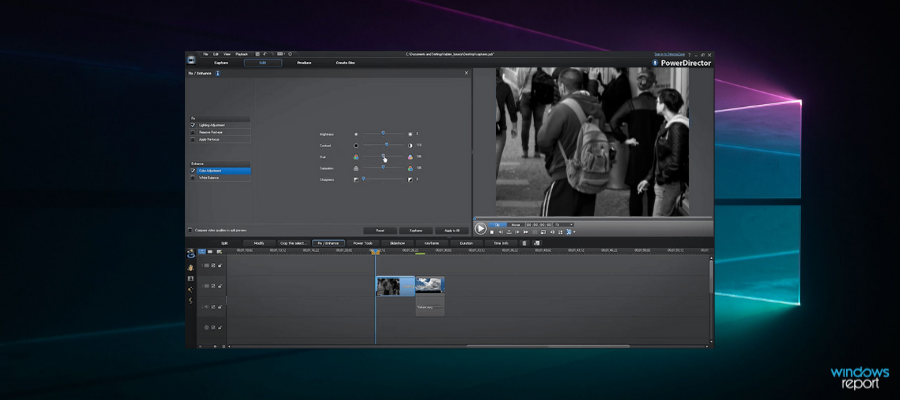Click the Split button

(x=224, y=243)
